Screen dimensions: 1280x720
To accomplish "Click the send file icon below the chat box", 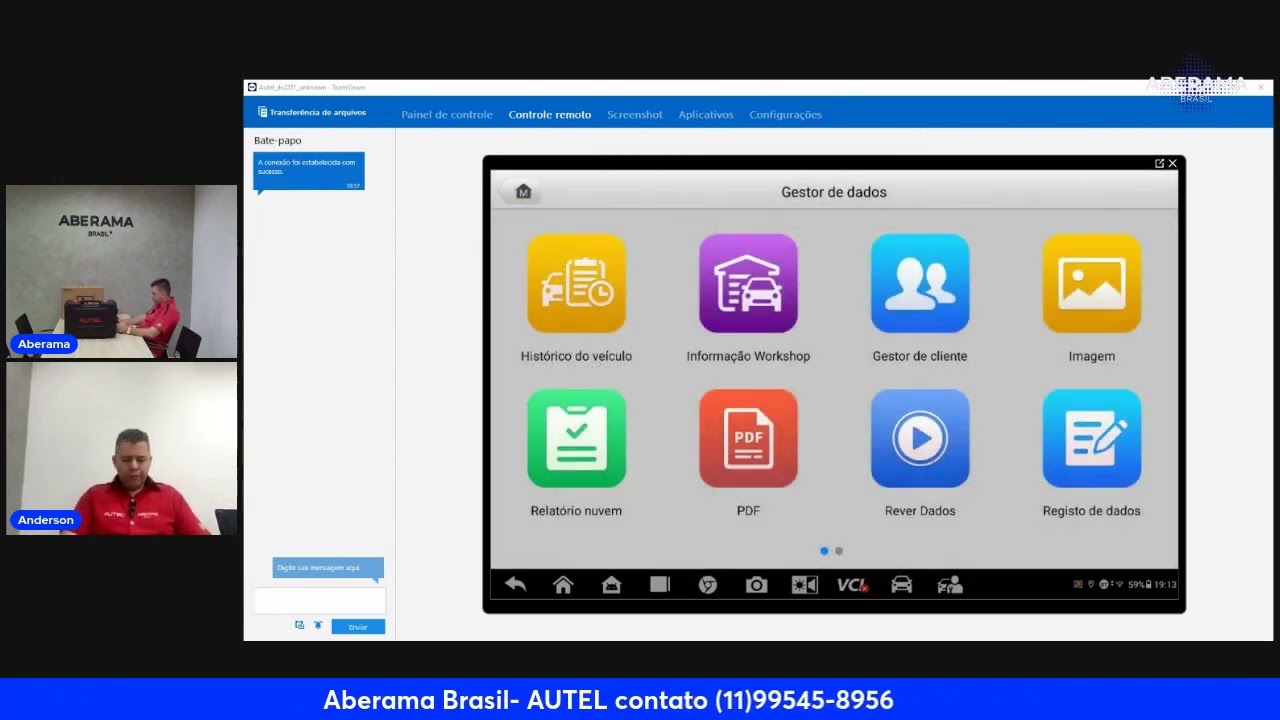I will (299, 625).
